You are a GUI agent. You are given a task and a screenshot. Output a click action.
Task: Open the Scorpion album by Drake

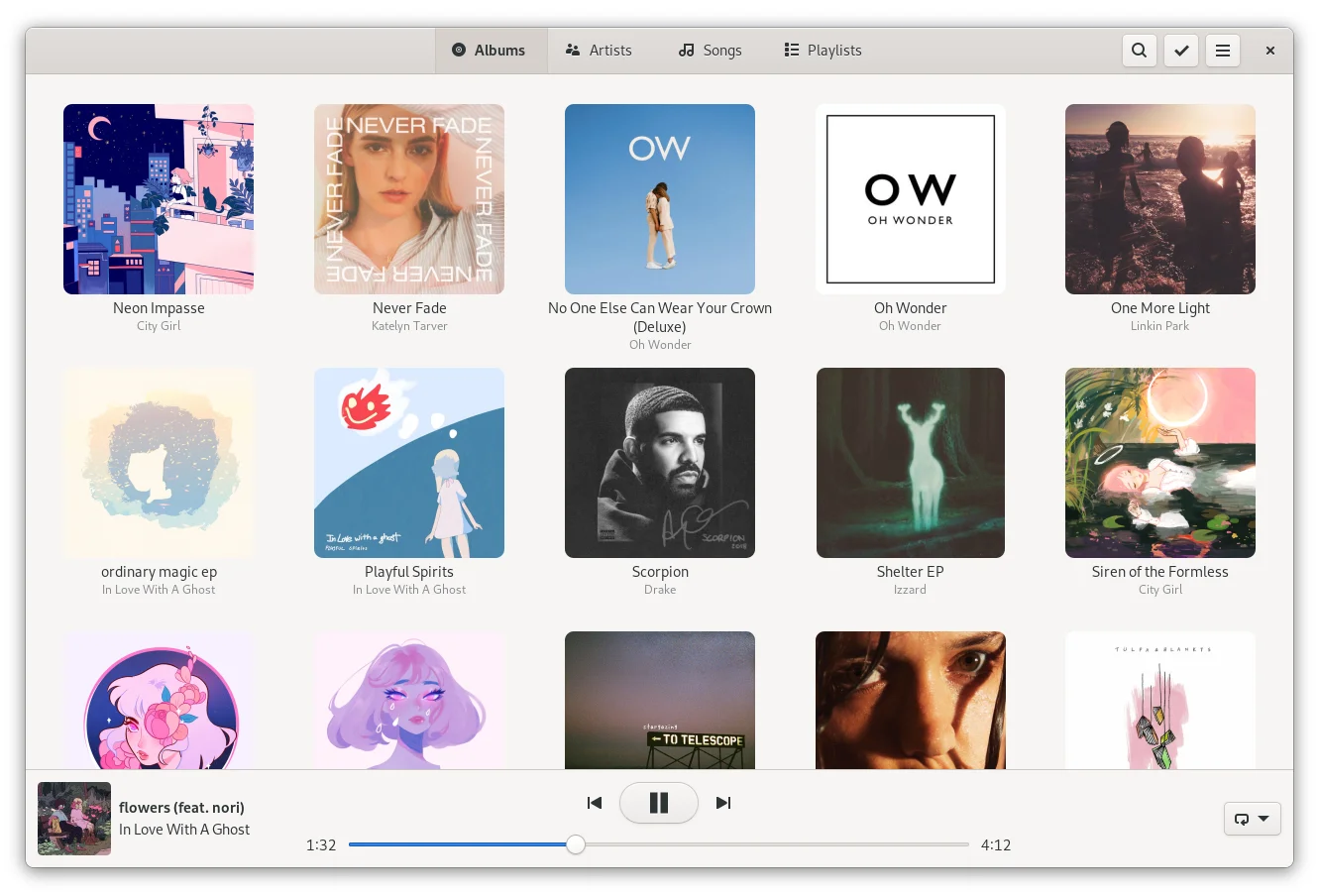[660, 463]
